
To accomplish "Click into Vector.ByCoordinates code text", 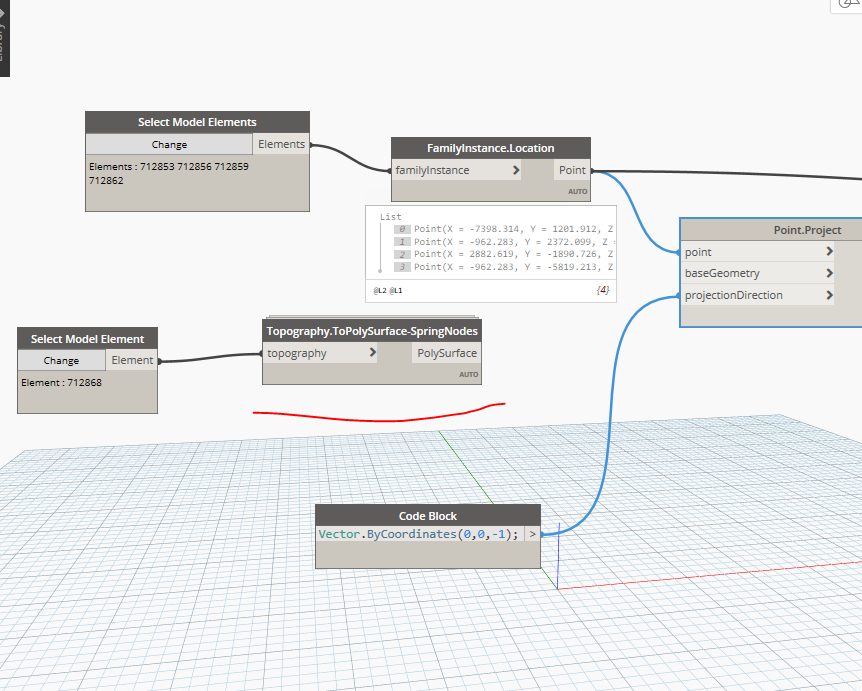I will (x=418, y=534).
